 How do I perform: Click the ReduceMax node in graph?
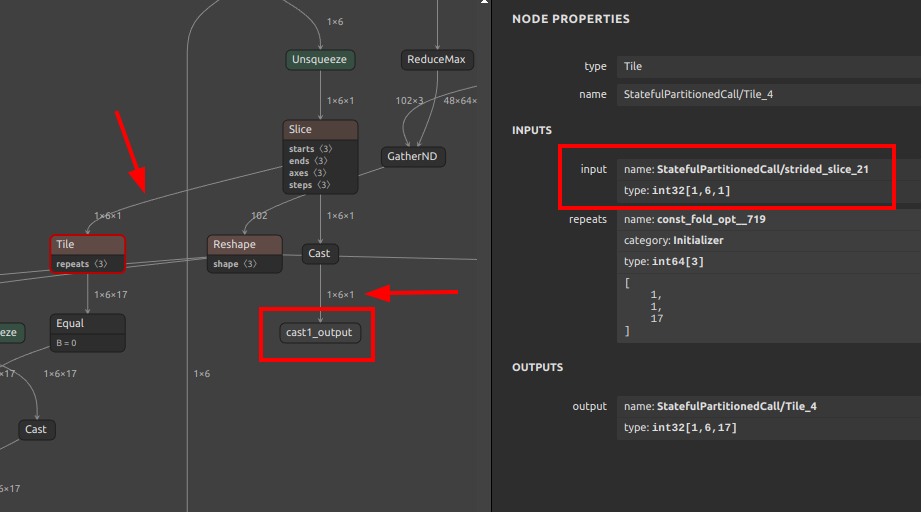(437, 60)
